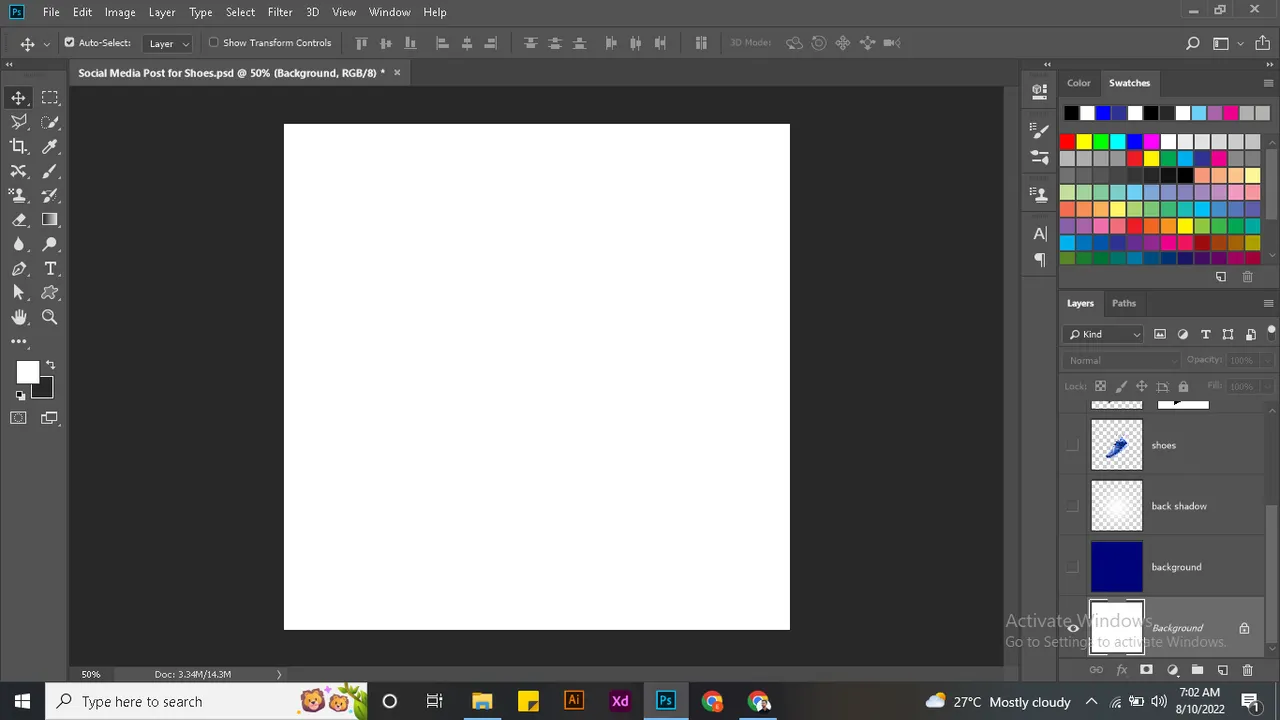Viewport: 1280px width, 720px height.
Task: Open Swatches panel flyout menu
Action: [1269, 83]
